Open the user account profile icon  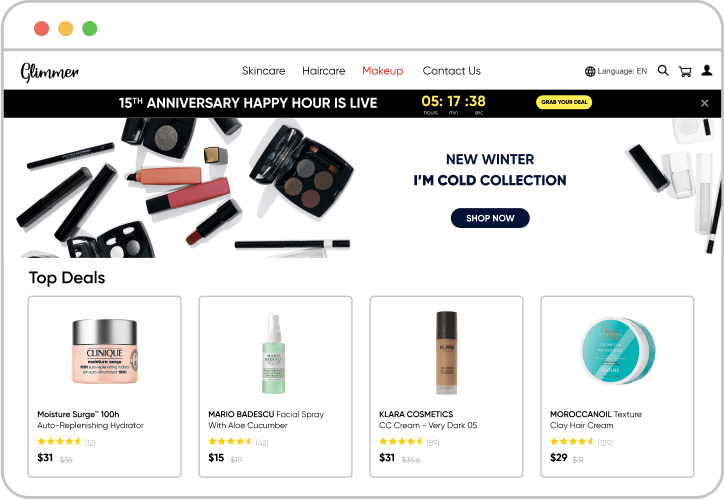pyautogui.click(x=707, y=70)
